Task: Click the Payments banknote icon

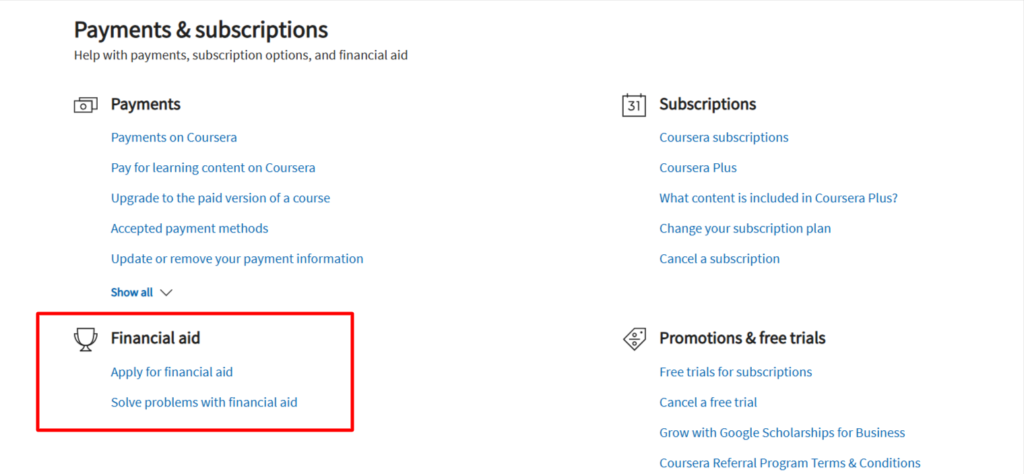Action: point(85,105)
